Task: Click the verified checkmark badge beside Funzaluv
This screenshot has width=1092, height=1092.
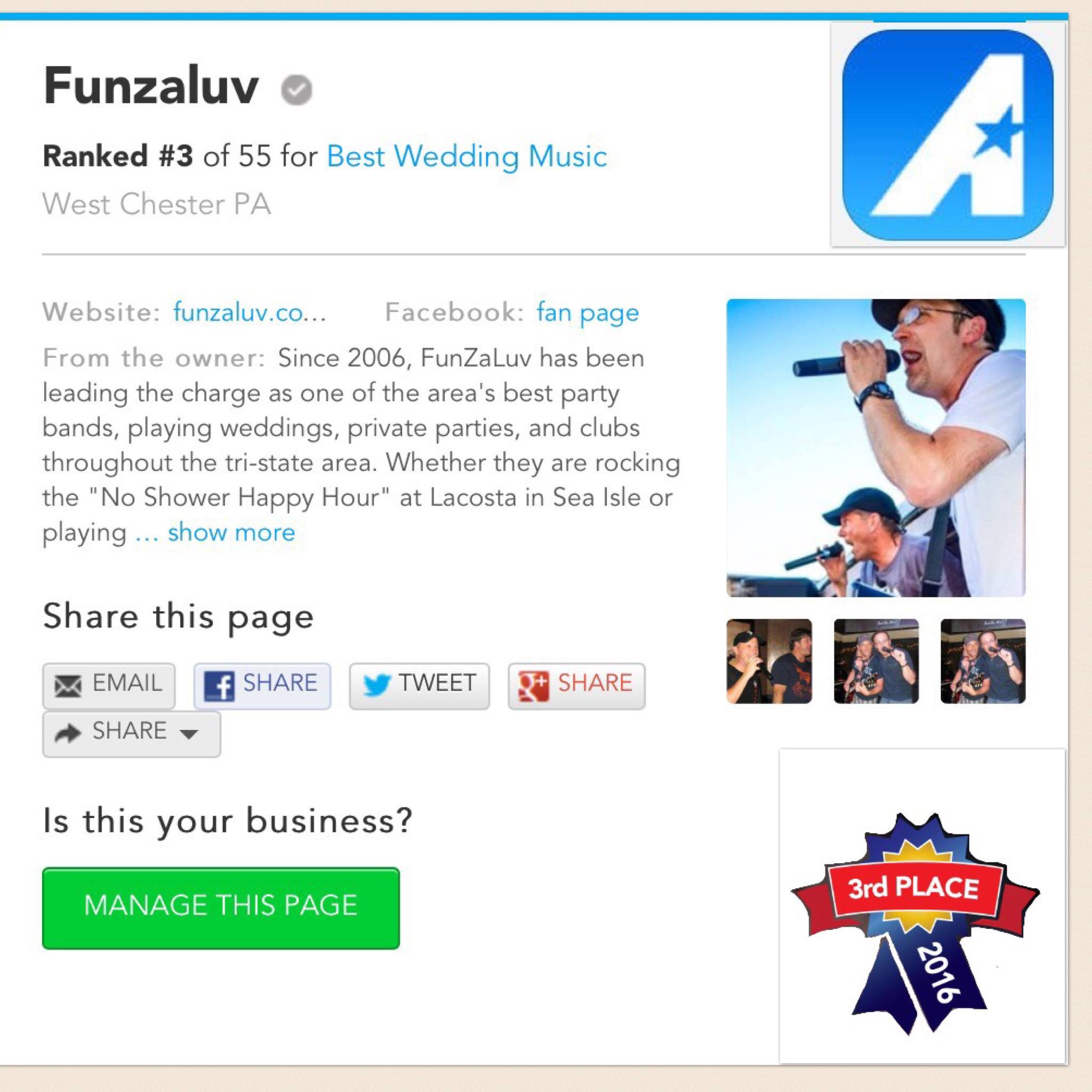Action: coord(297,89)
